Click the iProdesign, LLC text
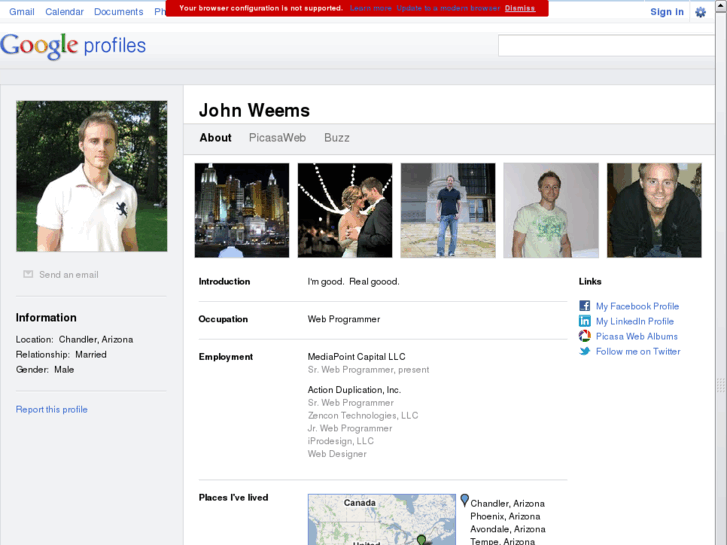 [x=340, y=441]
